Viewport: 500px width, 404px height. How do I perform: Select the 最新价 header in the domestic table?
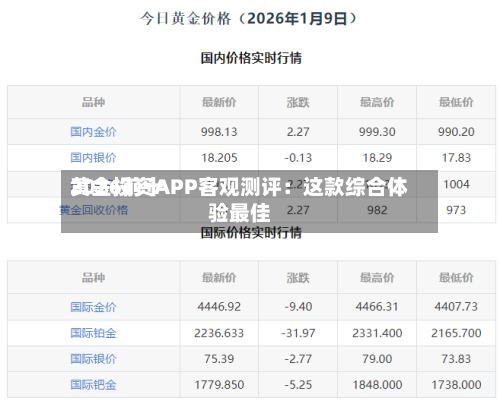pyautogui.click(x=219, y=102)
